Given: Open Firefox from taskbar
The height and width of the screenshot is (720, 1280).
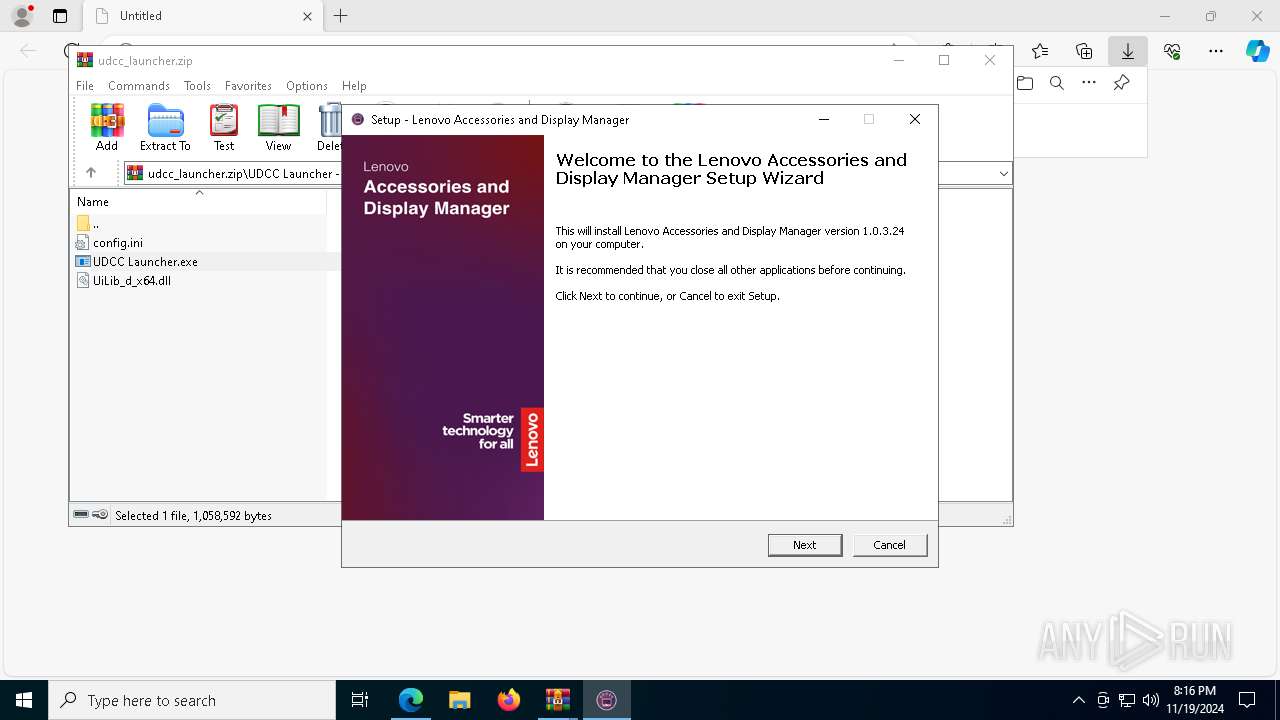Looking at the screenshot, I should 509,700.
